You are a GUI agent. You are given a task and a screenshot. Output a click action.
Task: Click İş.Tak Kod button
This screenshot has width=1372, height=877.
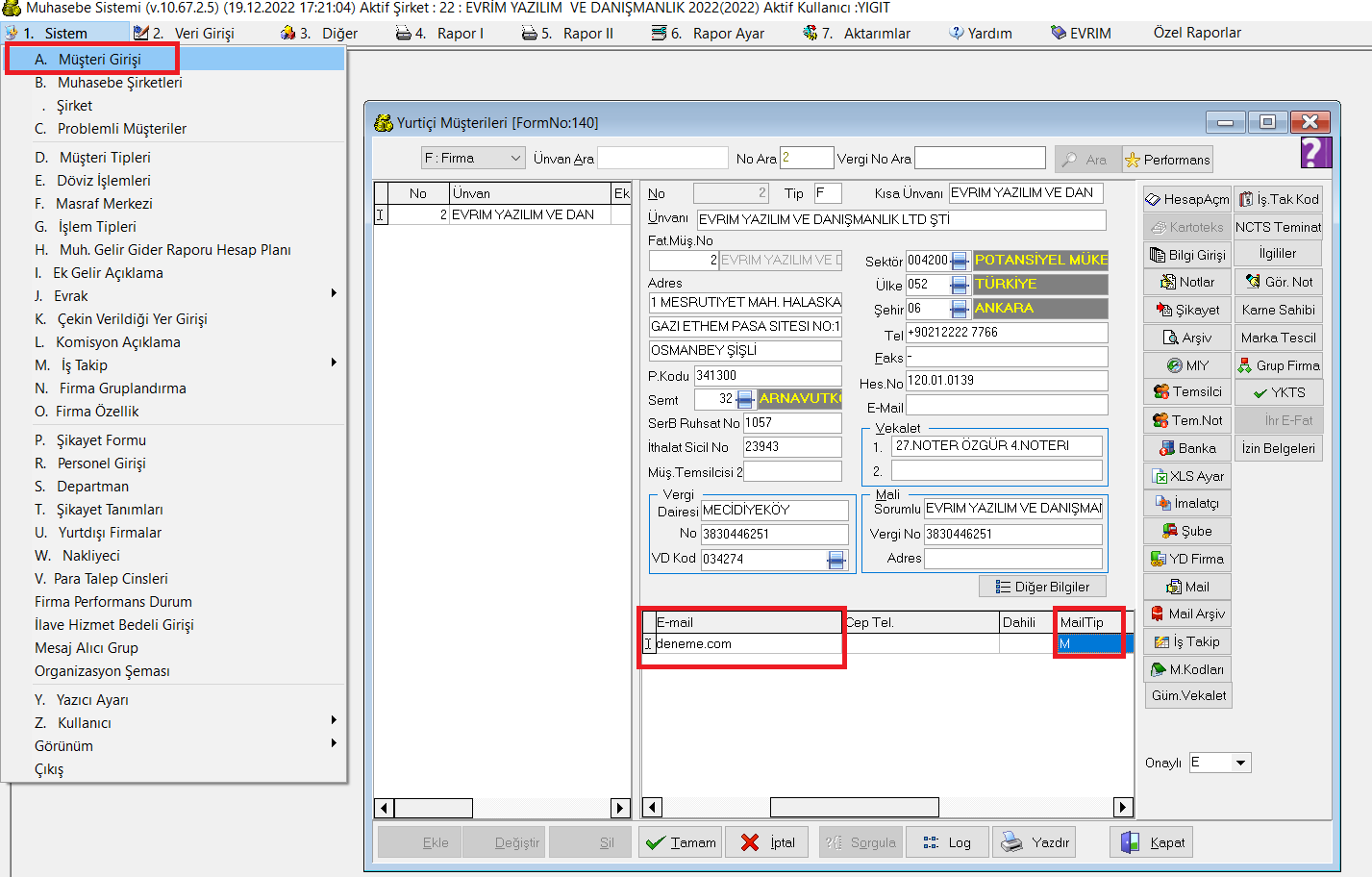coord(1278,199)
